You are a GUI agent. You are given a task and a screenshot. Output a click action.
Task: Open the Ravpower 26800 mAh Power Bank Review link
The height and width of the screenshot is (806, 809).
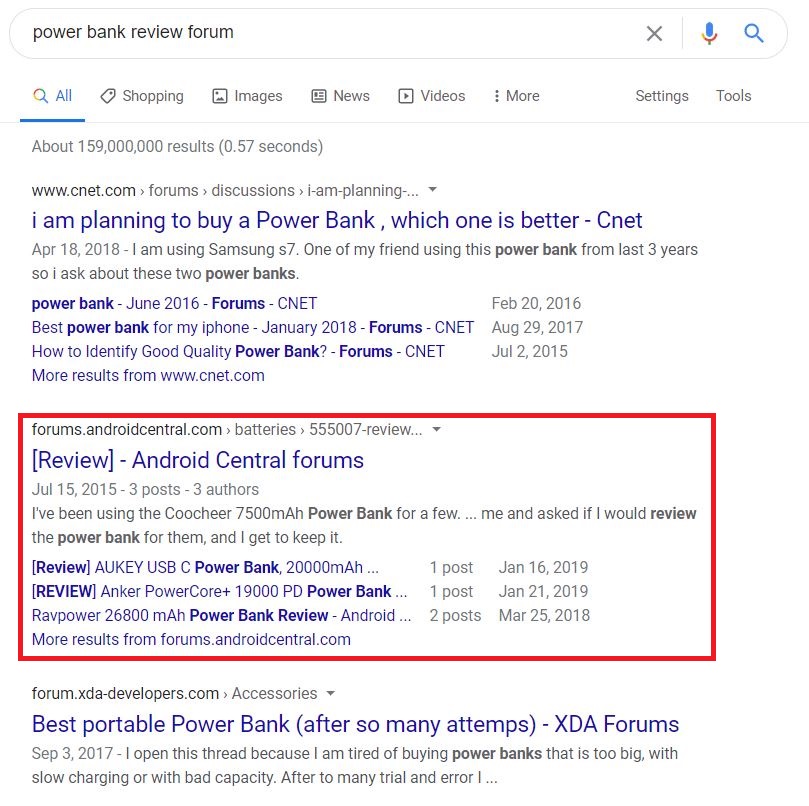tap(221, 616)
